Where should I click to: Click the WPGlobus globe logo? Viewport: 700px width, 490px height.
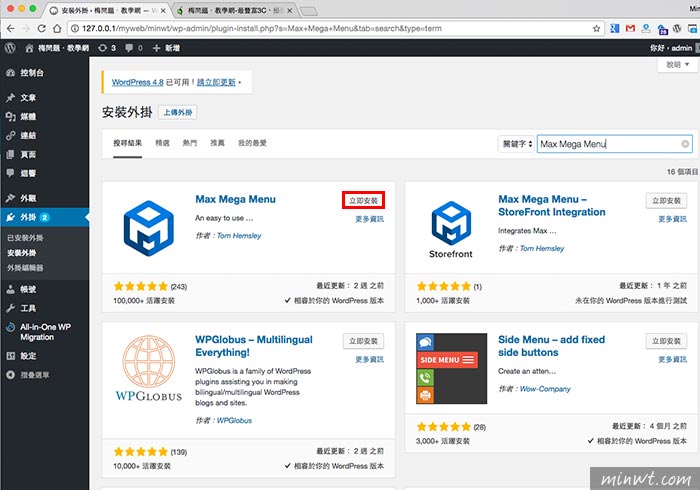[149, 369]
